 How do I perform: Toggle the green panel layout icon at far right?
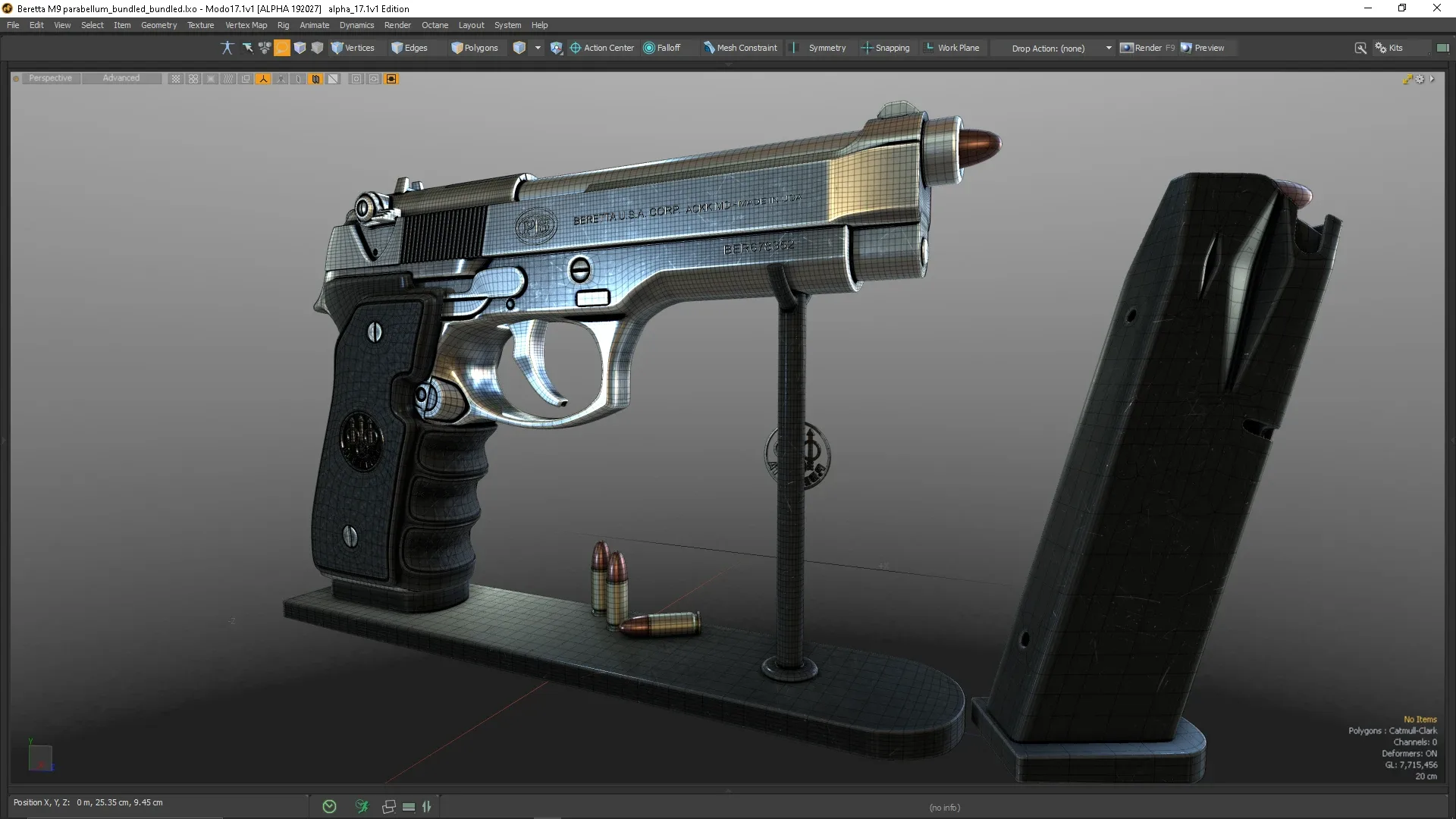coord(1442,48)
